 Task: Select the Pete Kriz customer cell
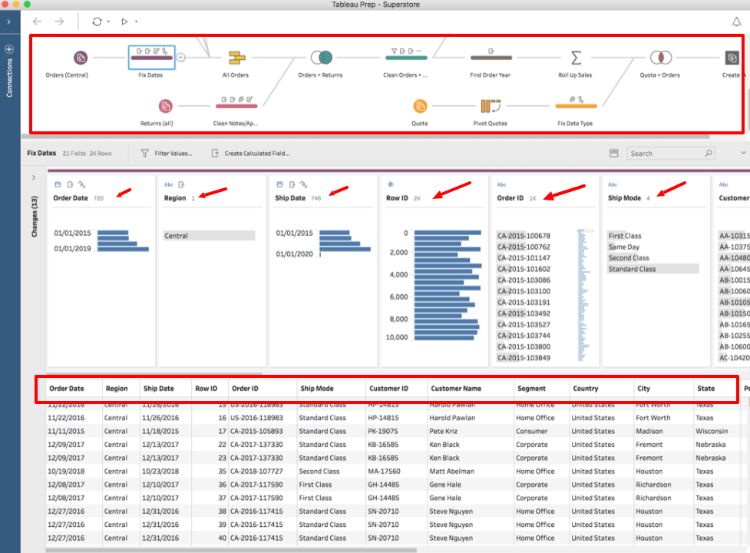[x=443, y=431]
